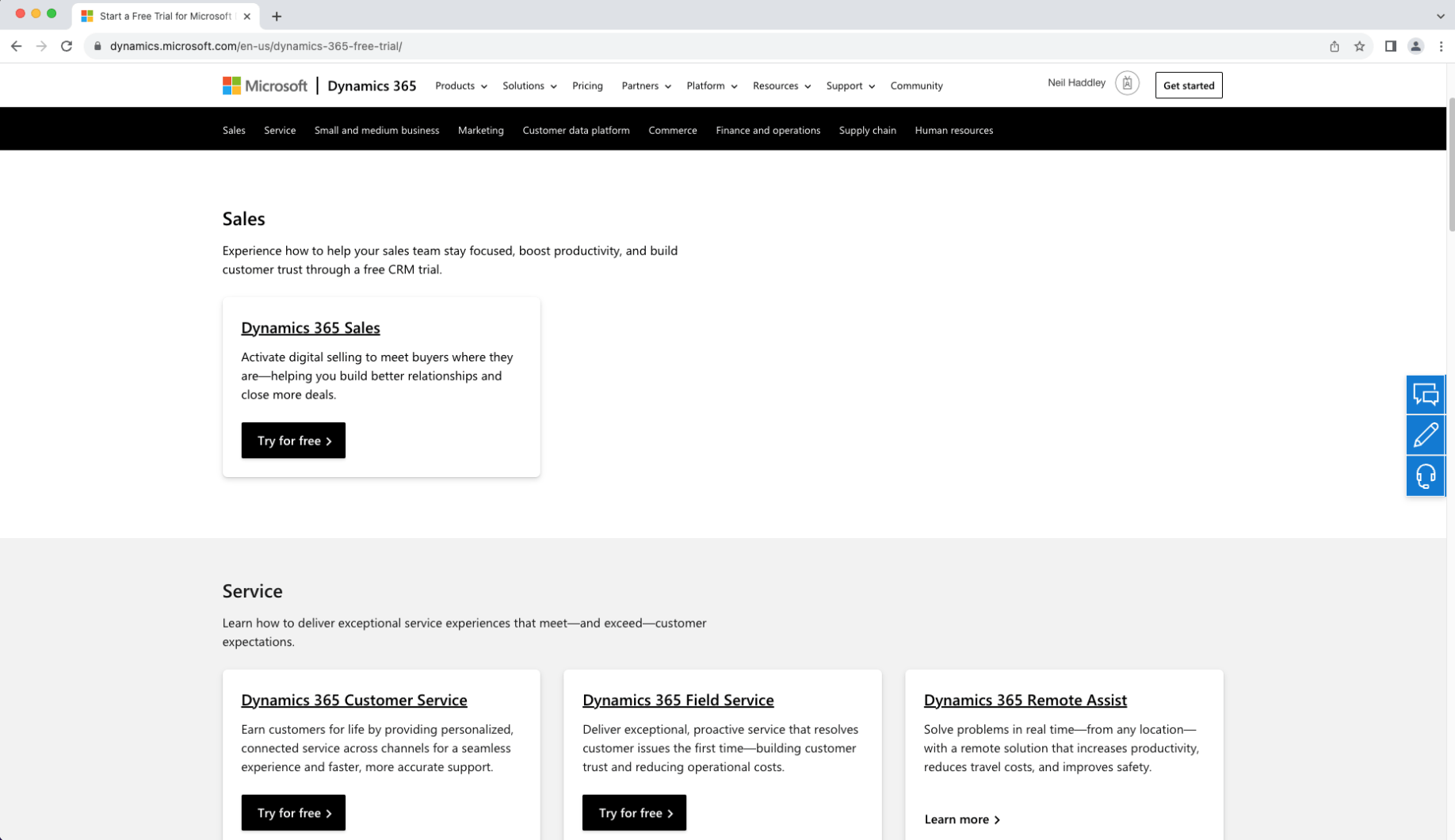Click Try for free under Field Service
This screenshot has width=1455, height=840.
click(x=634, y=813)
